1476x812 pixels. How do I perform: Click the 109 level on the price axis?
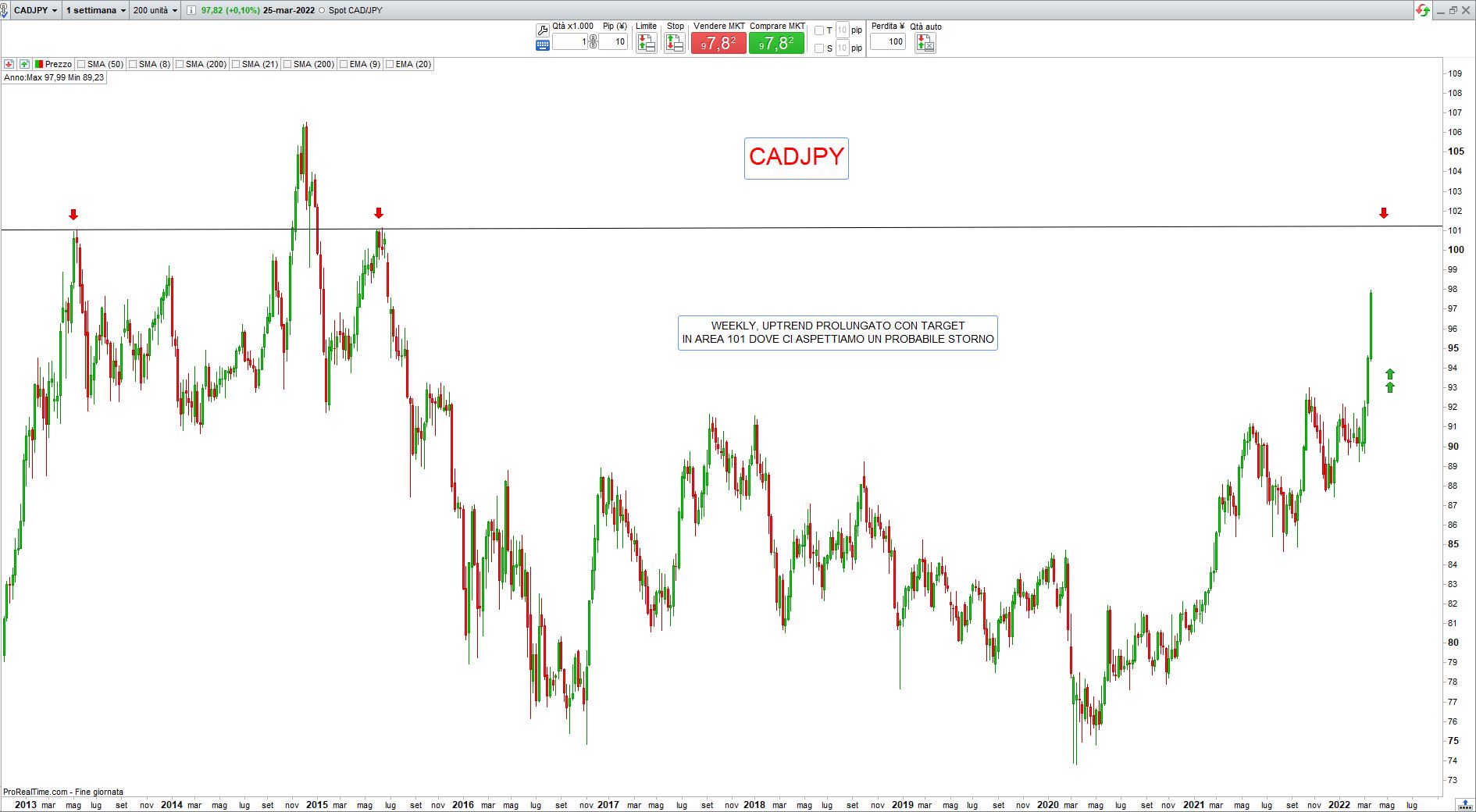pyautogui.click(x=1455, y=73)
